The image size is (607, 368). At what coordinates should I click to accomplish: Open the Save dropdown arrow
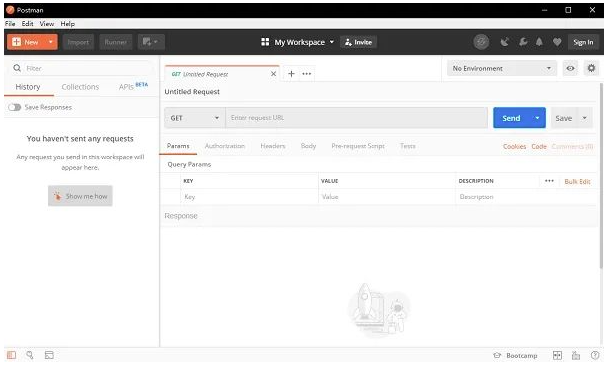tap(585, 118)
